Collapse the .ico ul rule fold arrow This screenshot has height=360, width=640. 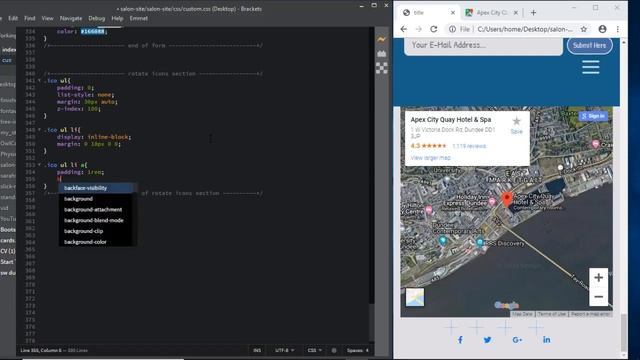coord(40,81)
